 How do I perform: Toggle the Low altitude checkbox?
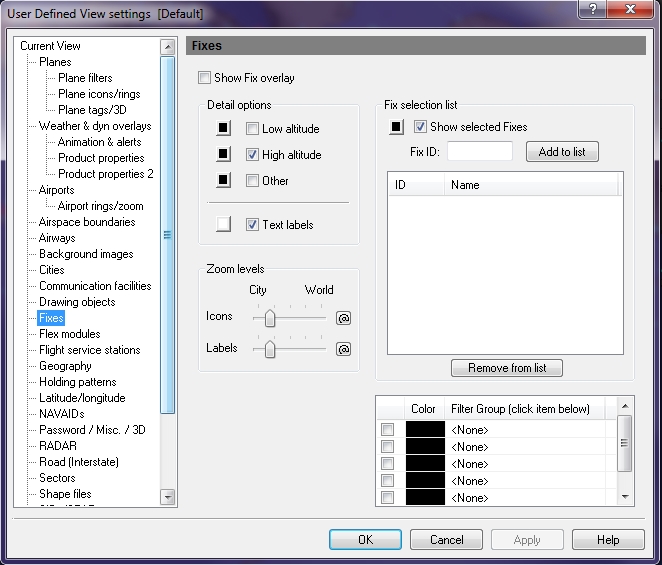click(253, 129)
